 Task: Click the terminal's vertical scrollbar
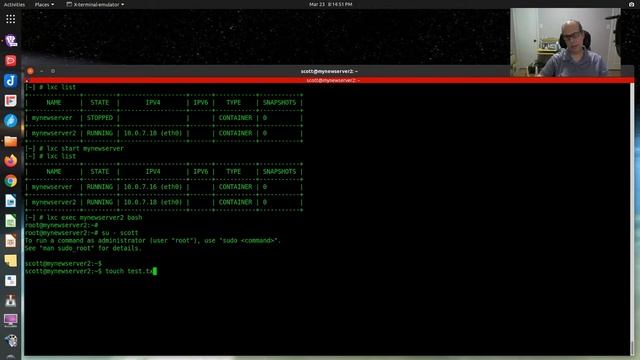[632, 219]
